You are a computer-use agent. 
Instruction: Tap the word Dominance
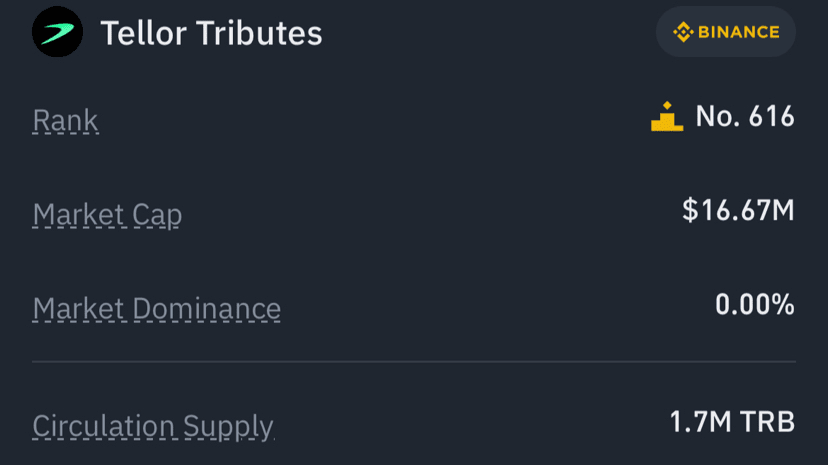point(206,308)
